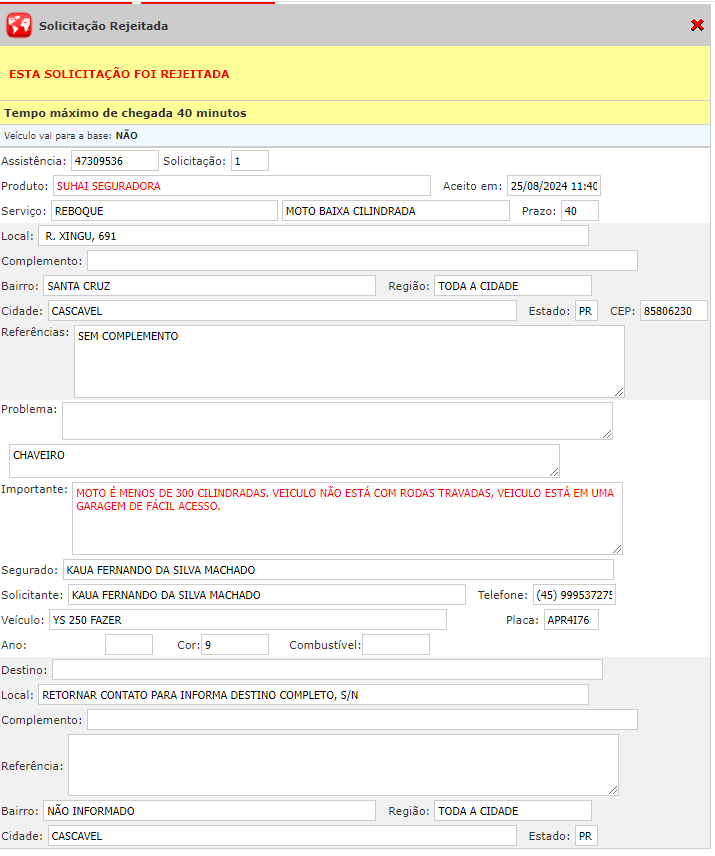Select the empty destination Complemento field
The width and height of the screenshot is (715, 856).
point(362,720)
